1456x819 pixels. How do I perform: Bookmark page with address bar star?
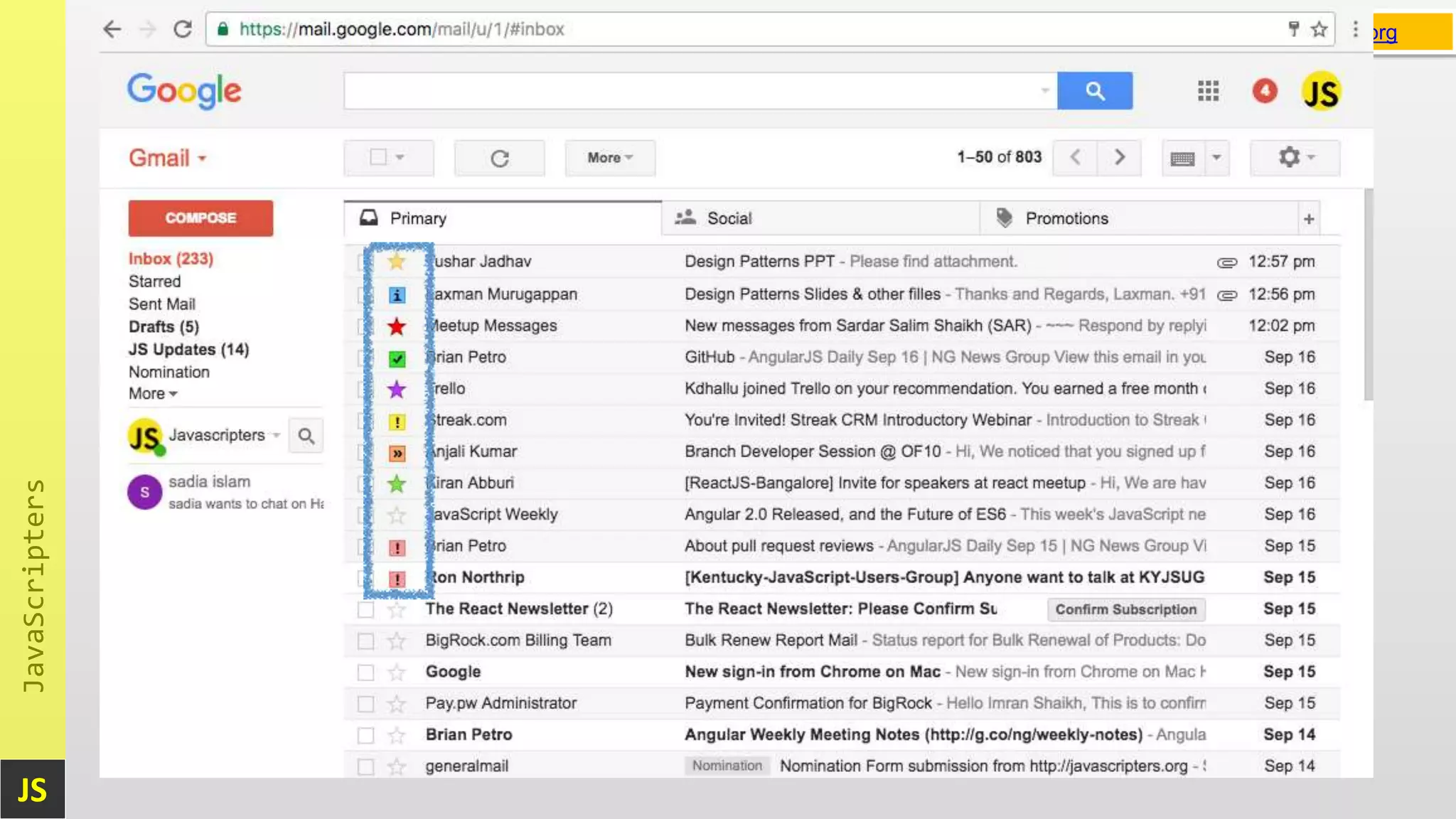click(x=1319, y=29)
